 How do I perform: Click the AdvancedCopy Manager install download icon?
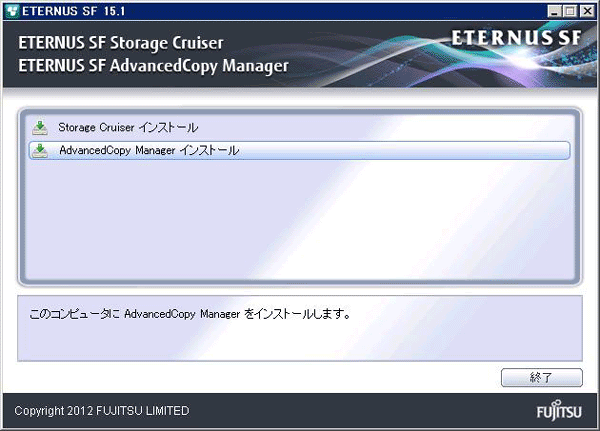point(40,151)
